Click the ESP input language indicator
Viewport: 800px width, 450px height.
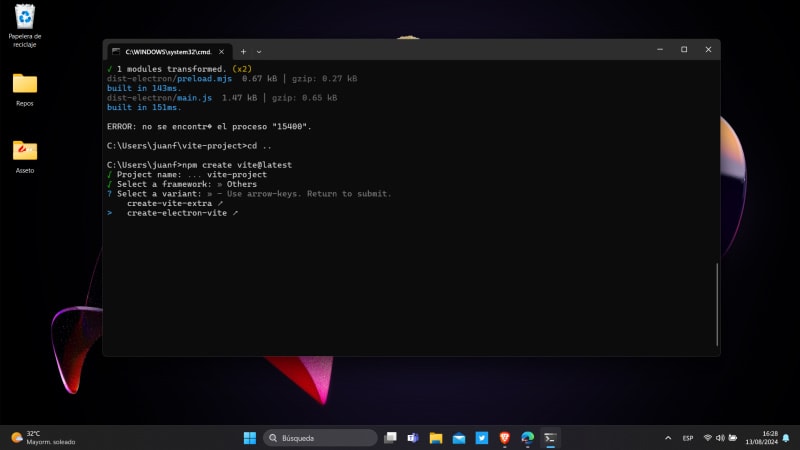coord(688,438)
